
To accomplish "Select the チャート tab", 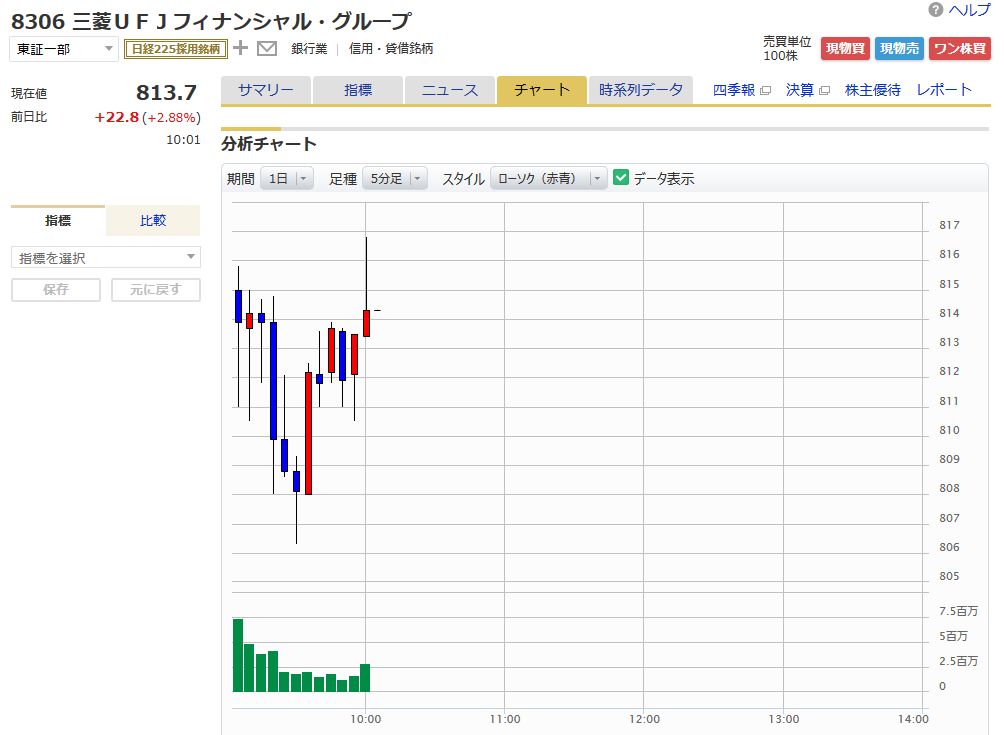I will pyautogui.click(x=542, y=90).
